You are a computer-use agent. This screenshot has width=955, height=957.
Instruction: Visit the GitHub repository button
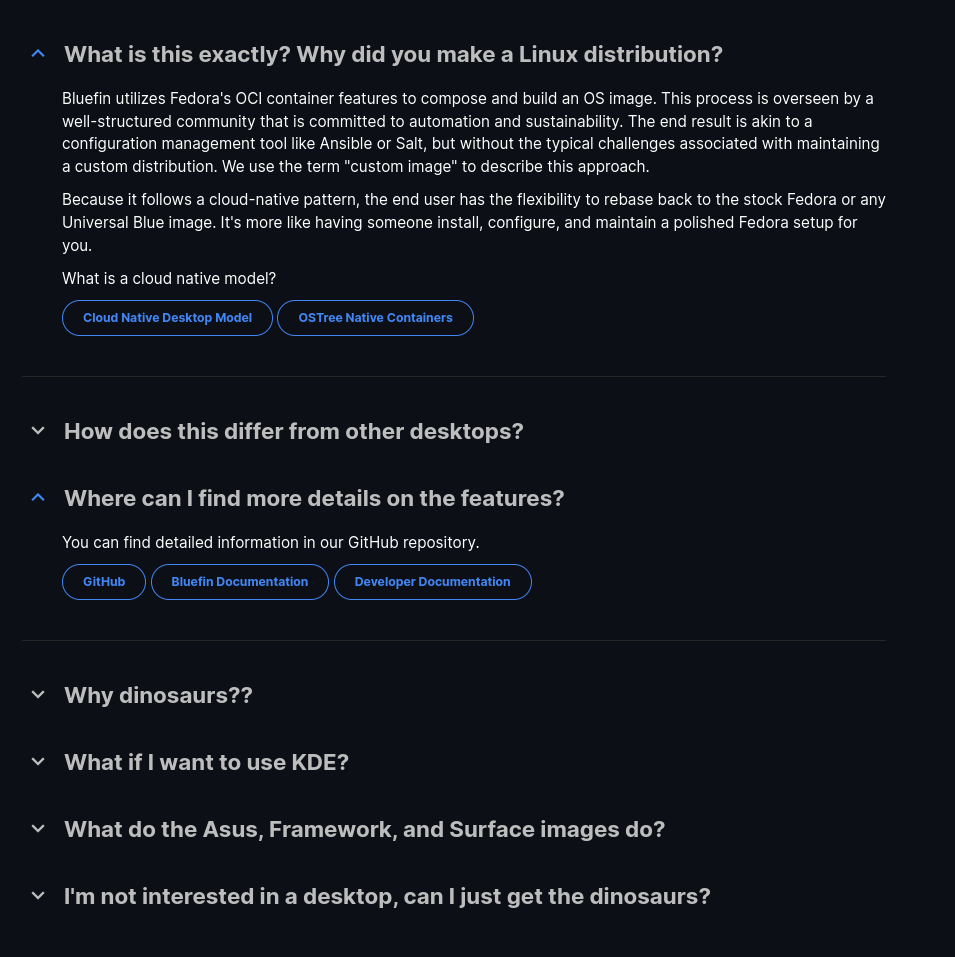104,582
